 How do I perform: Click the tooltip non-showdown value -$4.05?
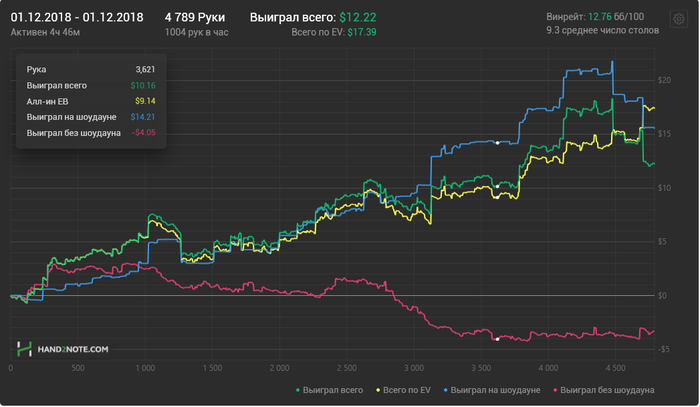(x=144, y=133)
